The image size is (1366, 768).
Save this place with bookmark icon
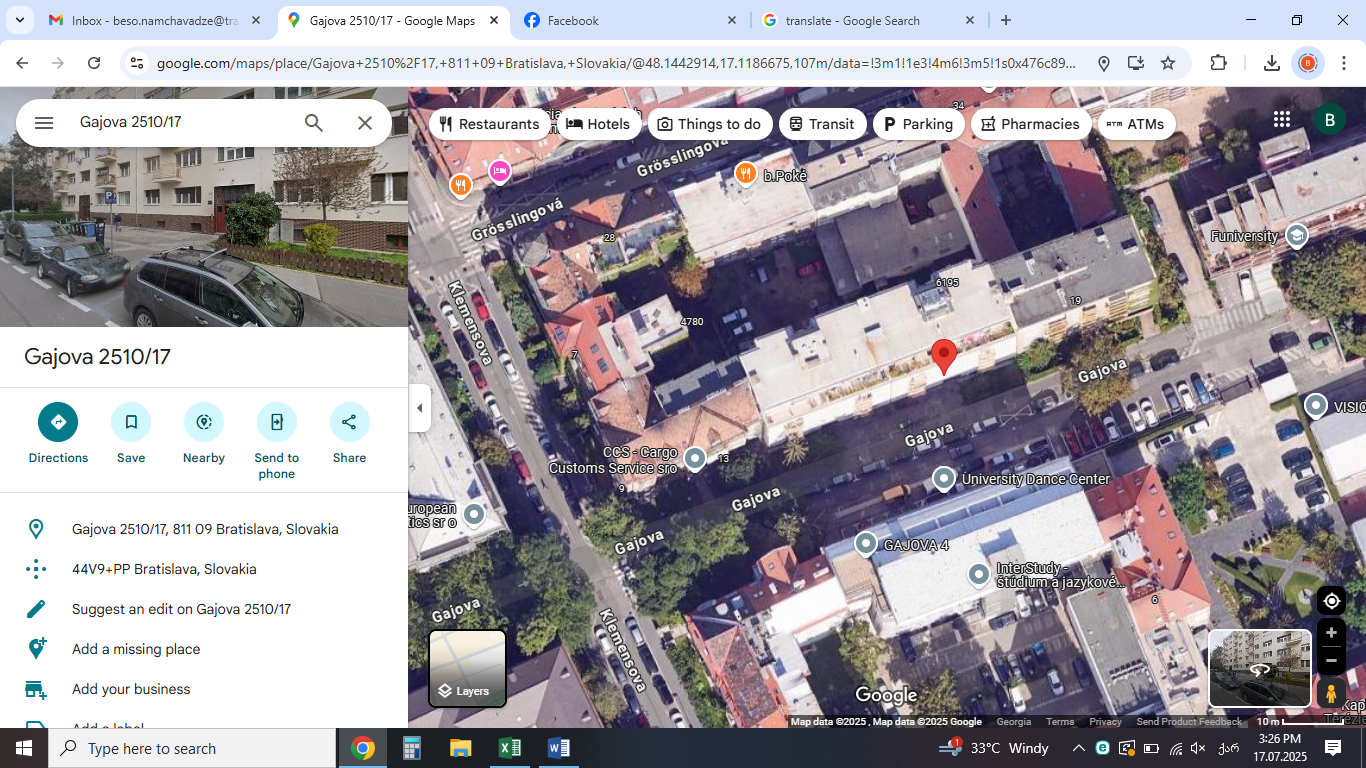click(131, 422)
